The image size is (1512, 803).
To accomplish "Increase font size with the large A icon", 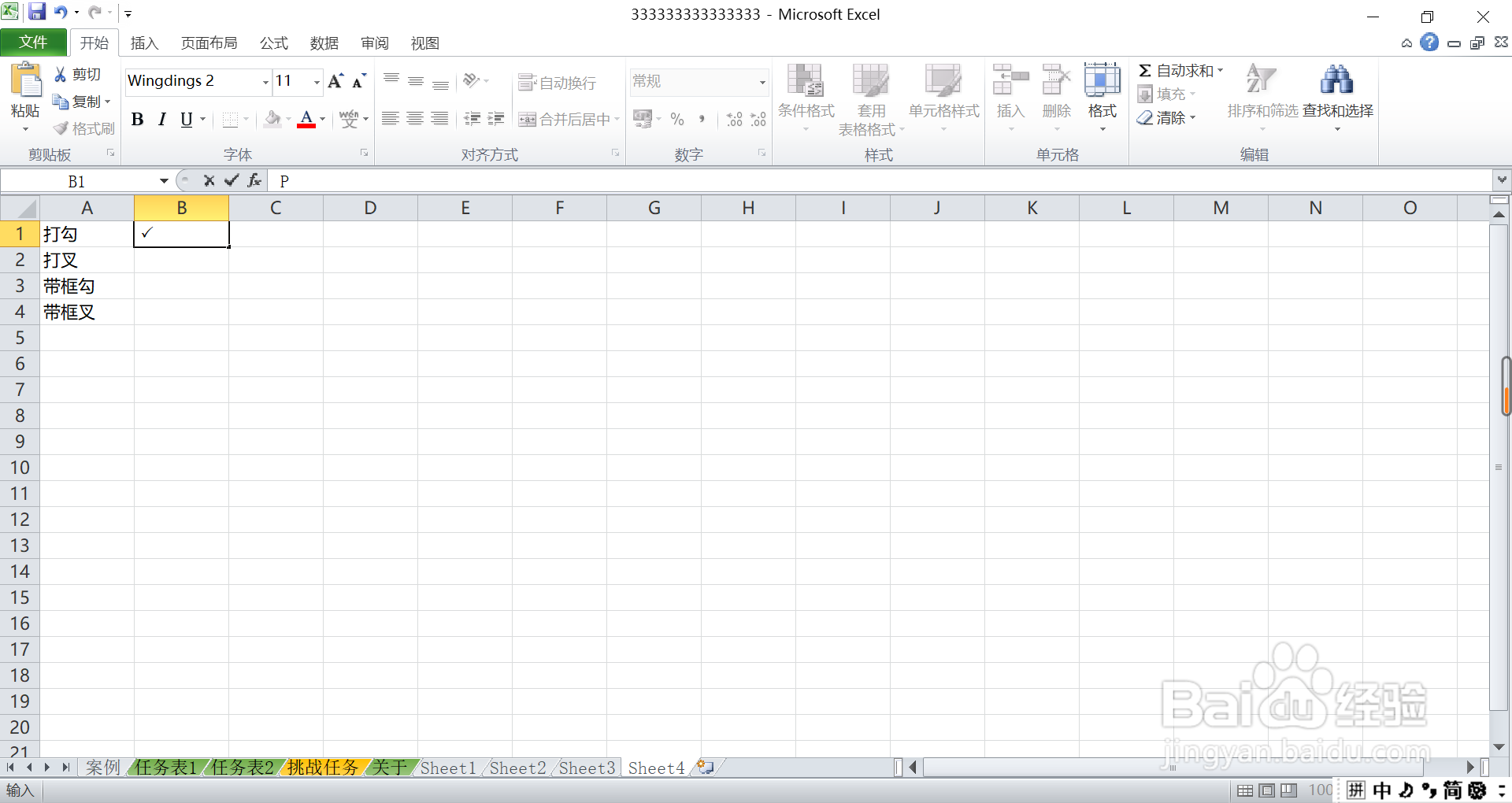I will 335,80.
